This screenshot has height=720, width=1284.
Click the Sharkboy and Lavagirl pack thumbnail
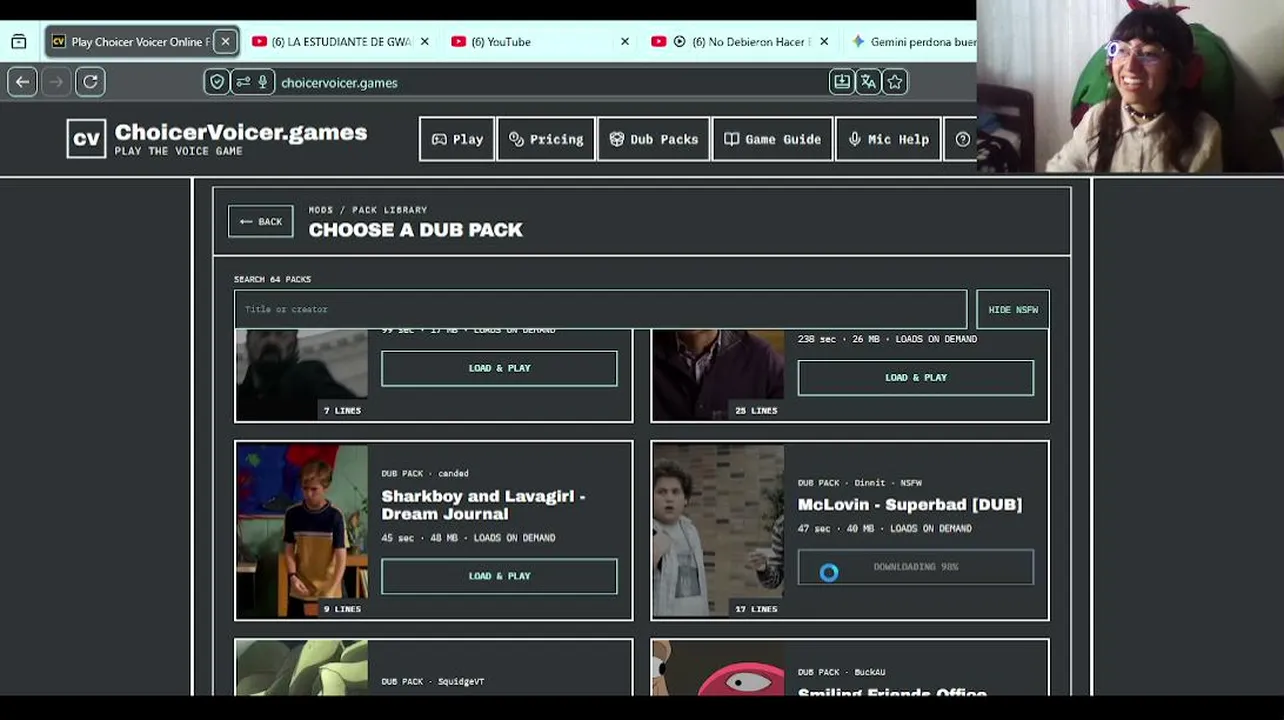302,531
